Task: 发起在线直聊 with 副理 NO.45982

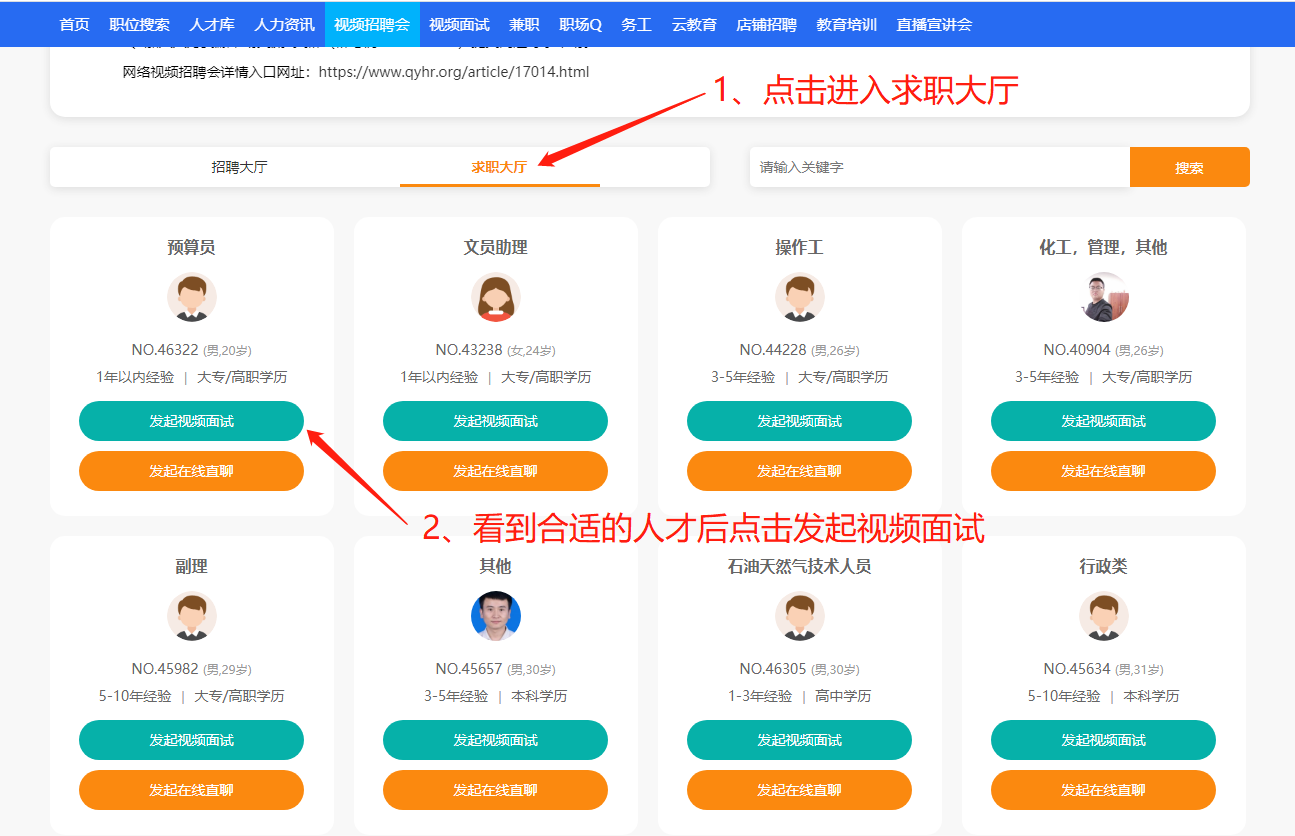Action: tap(191, 789)
